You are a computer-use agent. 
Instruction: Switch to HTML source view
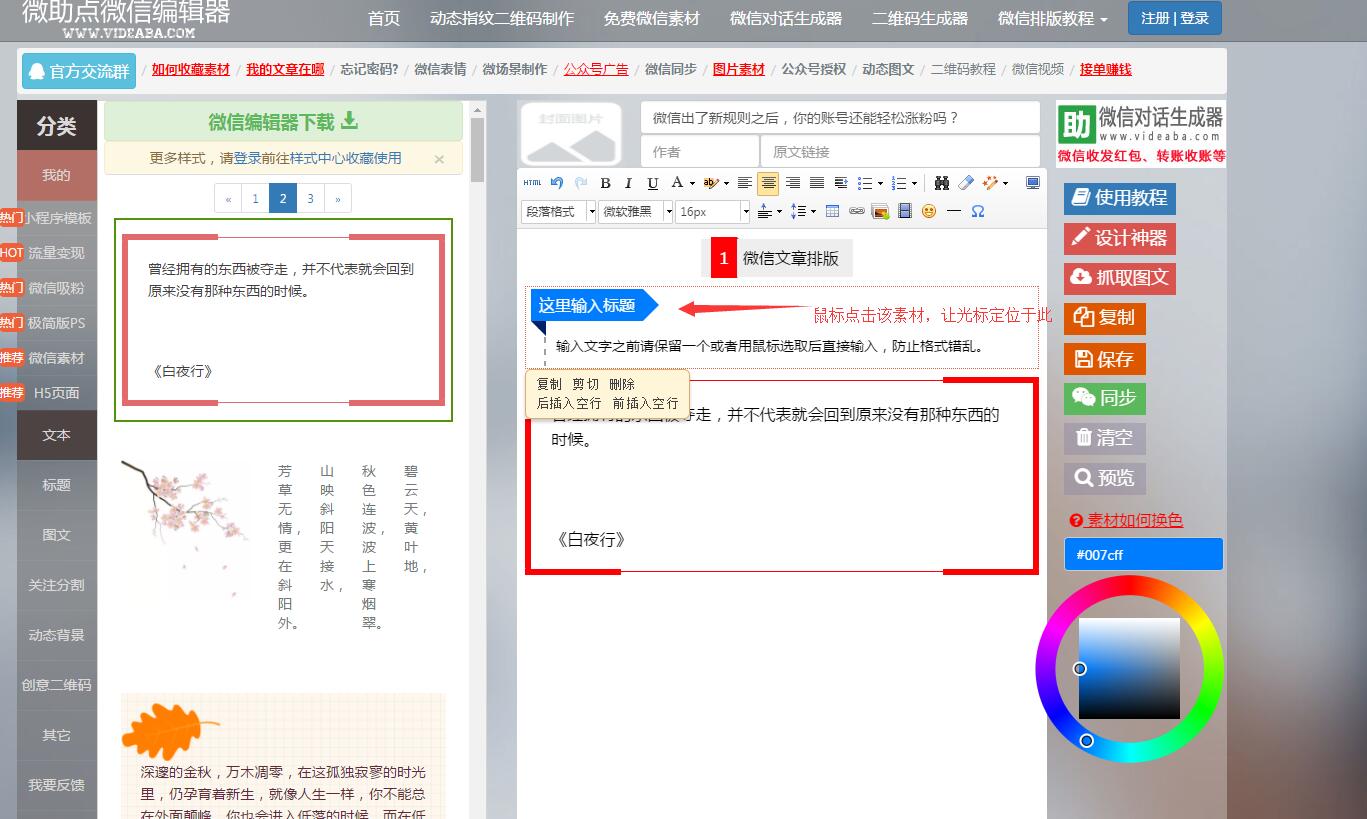point(532,183)
